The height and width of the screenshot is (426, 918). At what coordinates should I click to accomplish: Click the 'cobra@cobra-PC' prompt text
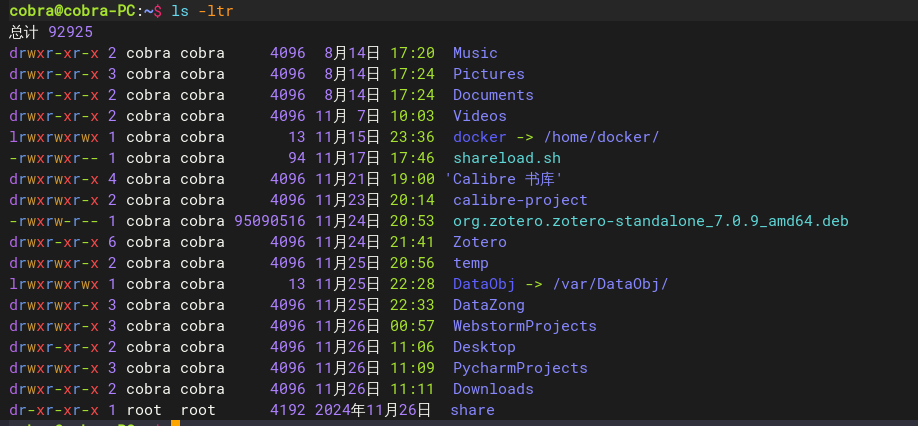coord(73,11)
